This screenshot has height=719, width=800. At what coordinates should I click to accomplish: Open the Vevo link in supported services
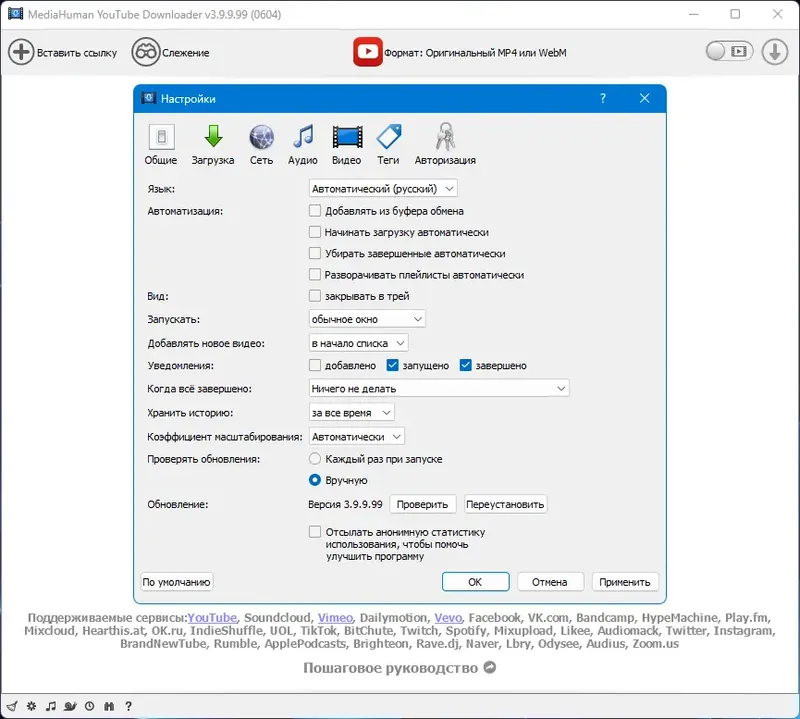tap(448, 618)
